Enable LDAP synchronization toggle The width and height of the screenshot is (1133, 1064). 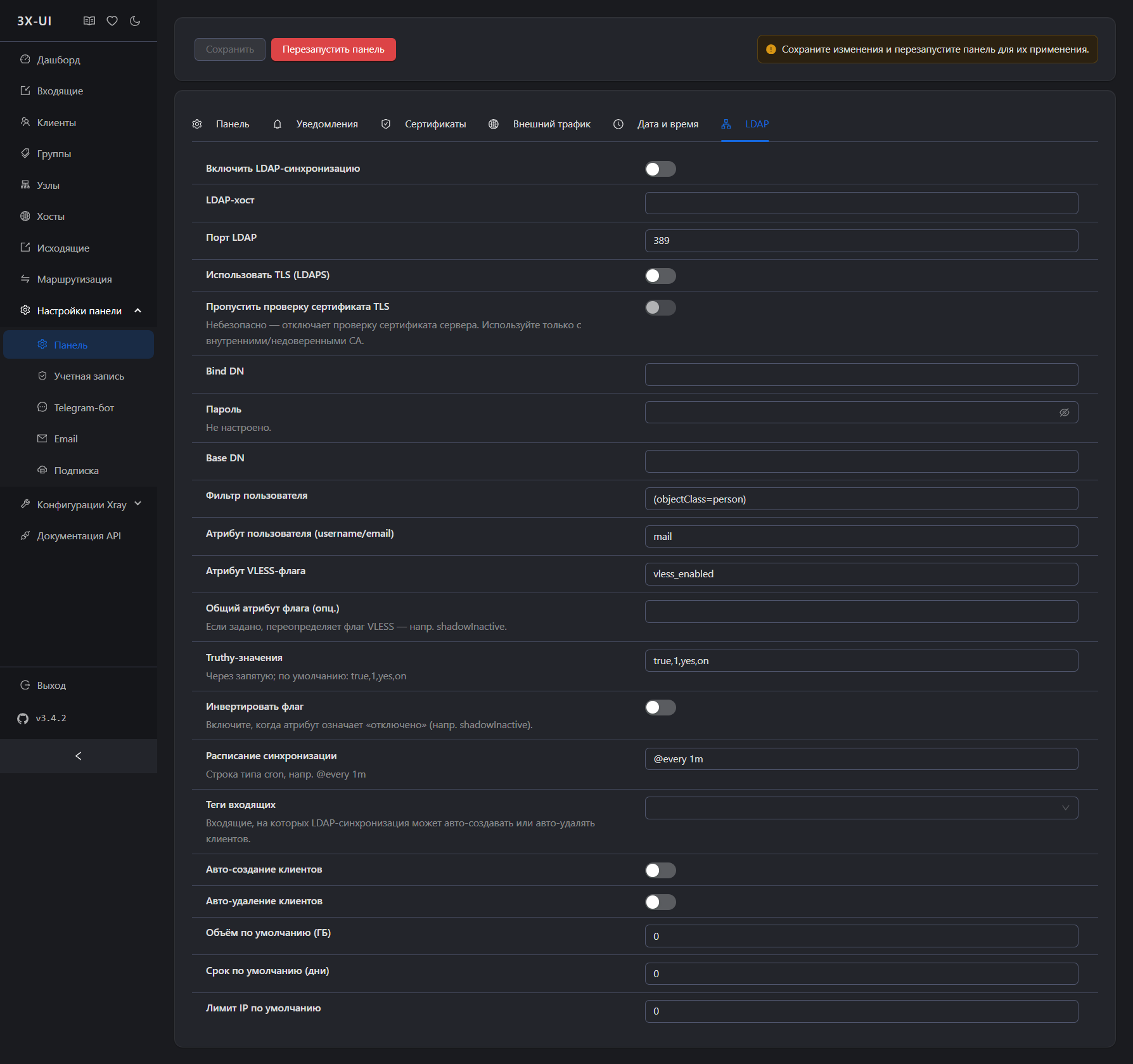tap(660, 169)
